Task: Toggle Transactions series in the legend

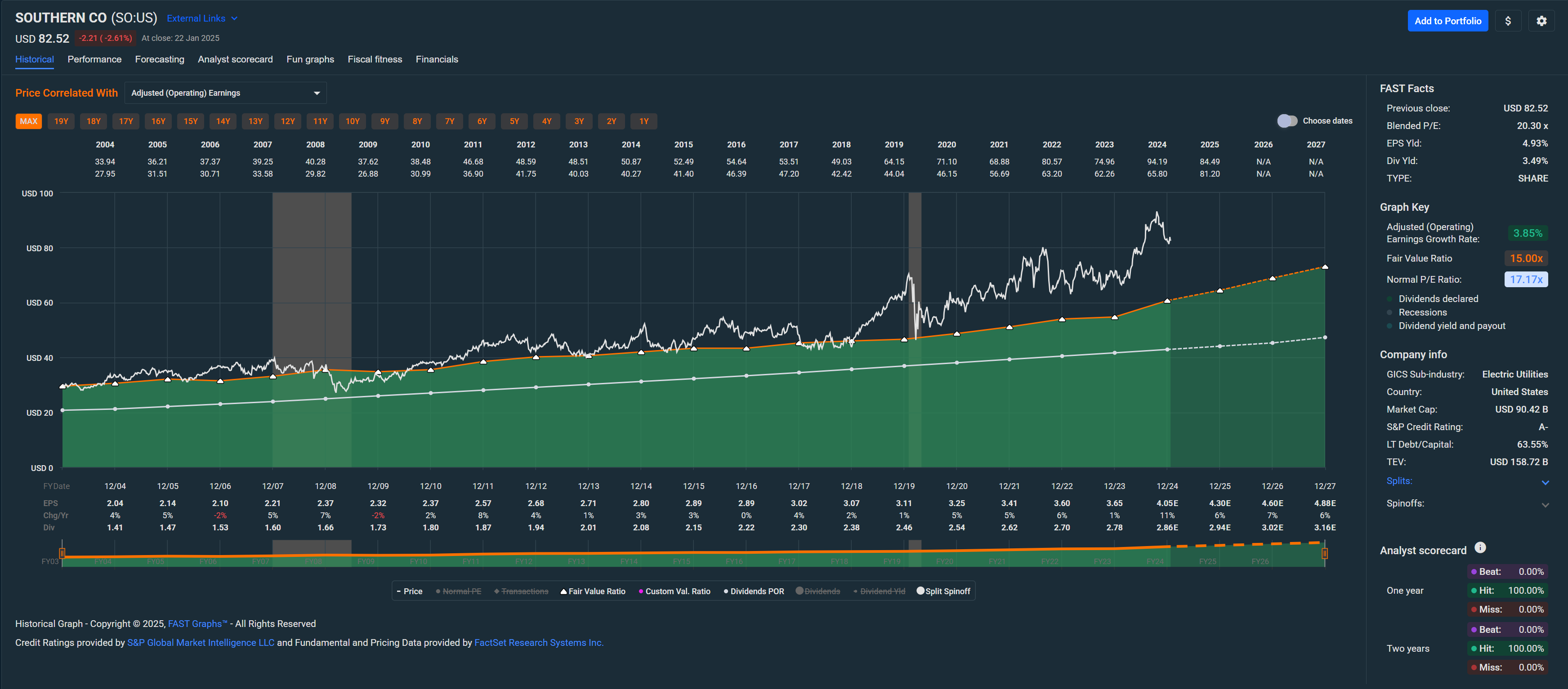Action: point(521,591)
